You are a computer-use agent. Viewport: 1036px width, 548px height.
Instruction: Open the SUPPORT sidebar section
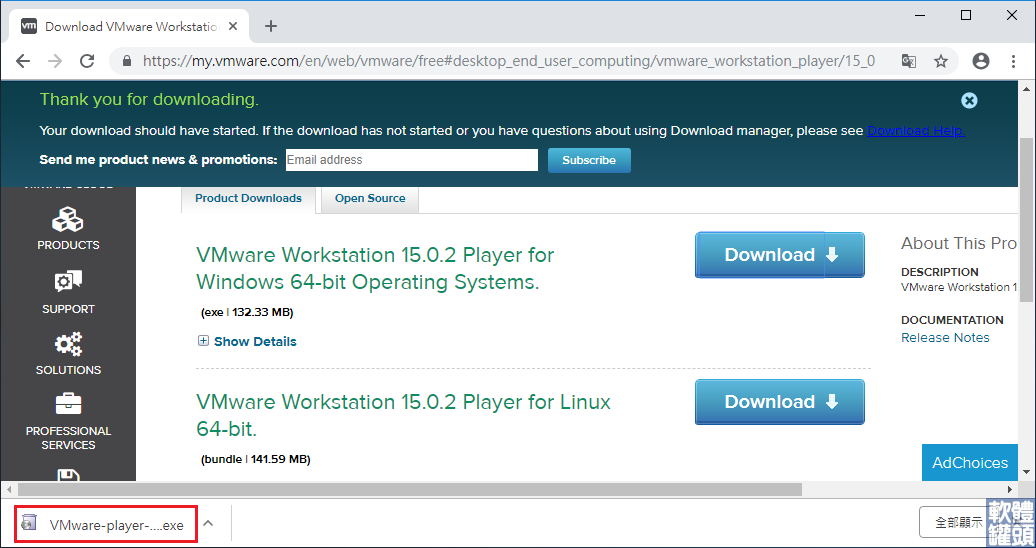68,292
